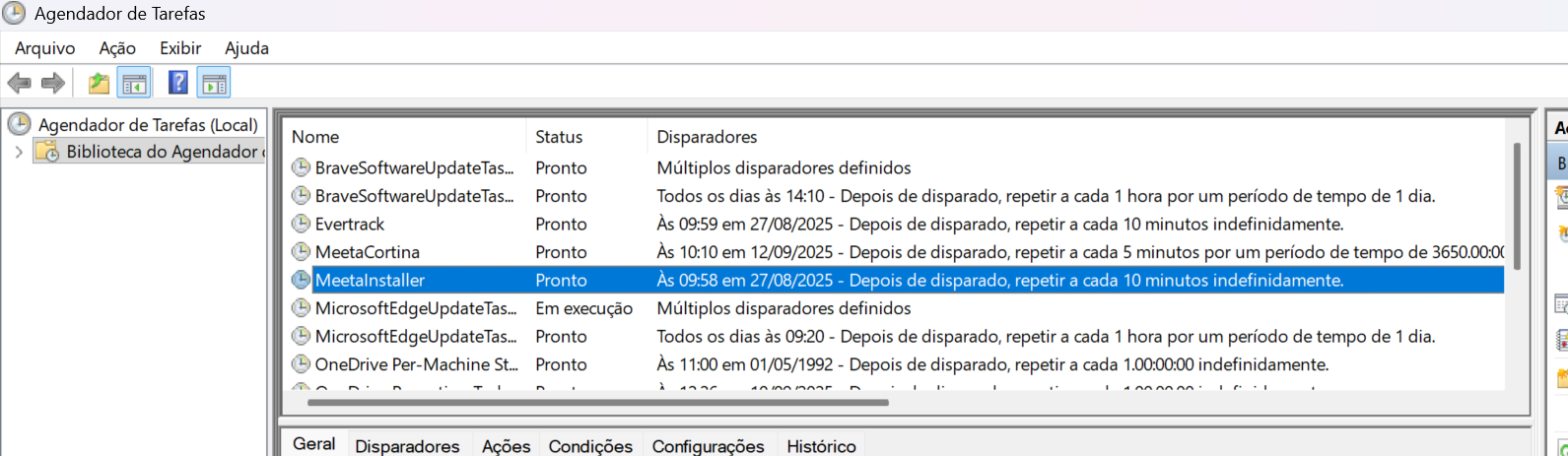Switch to the Disparadores tab
Viewport: 1568px width, 456px height.
pyautogui.click(x=407, y=446)
